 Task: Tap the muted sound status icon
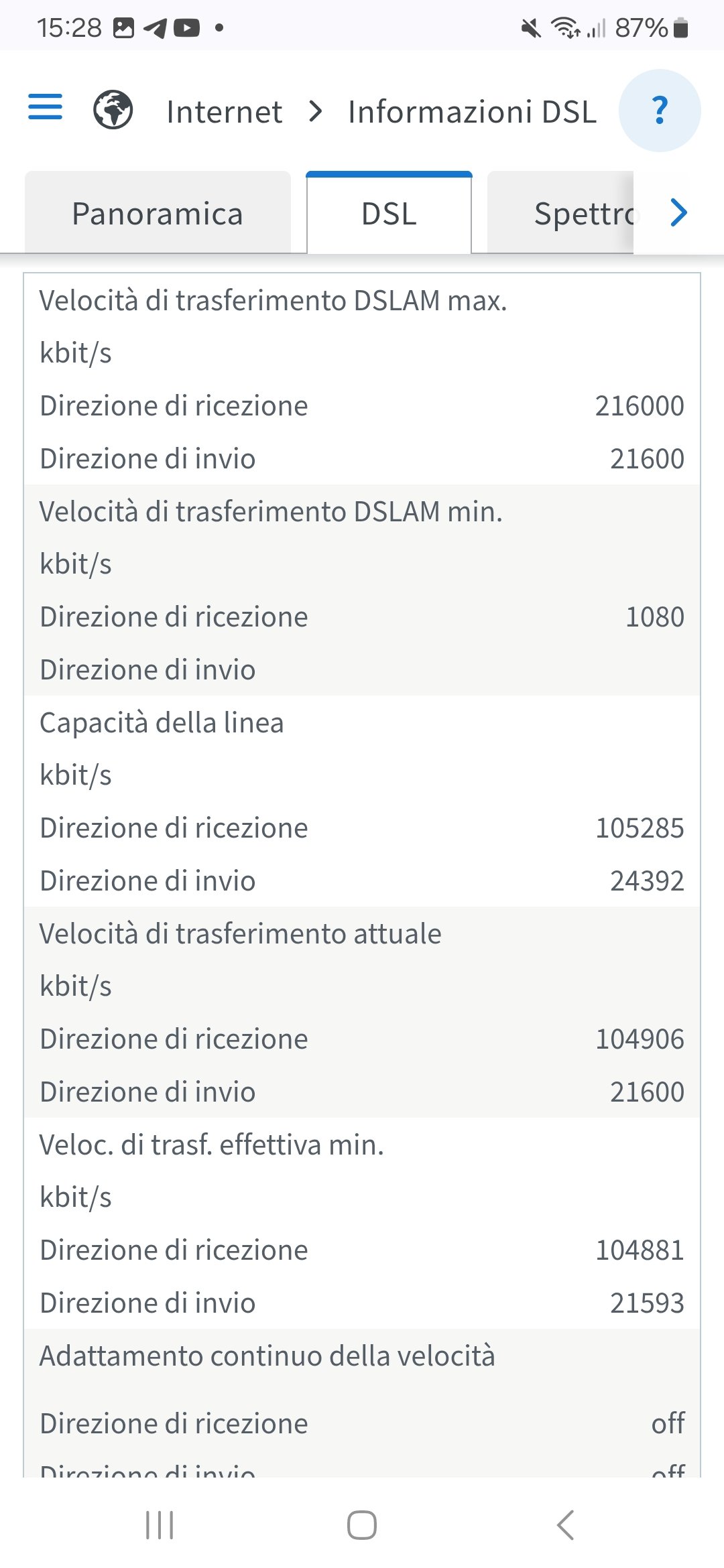point(531,28)
